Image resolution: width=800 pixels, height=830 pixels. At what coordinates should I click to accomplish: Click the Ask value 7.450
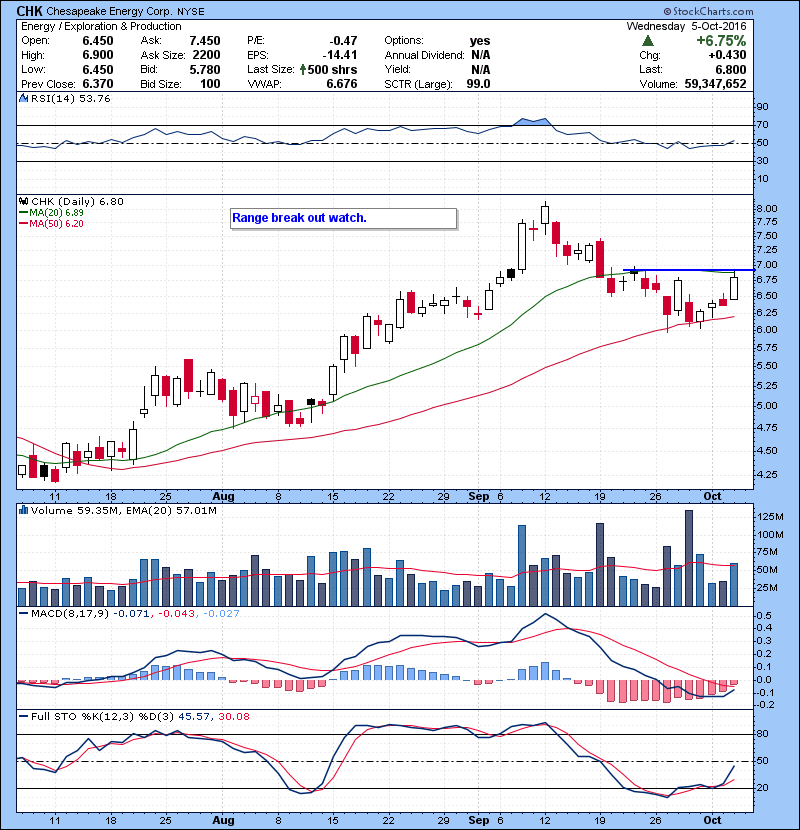[x=205, y=41]
